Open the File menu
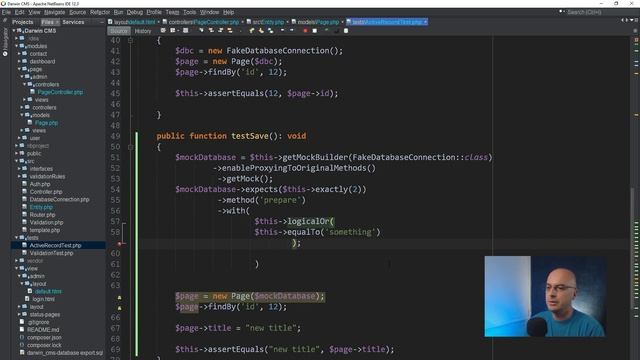The image size is (640, 360). [x=6, y=12]
